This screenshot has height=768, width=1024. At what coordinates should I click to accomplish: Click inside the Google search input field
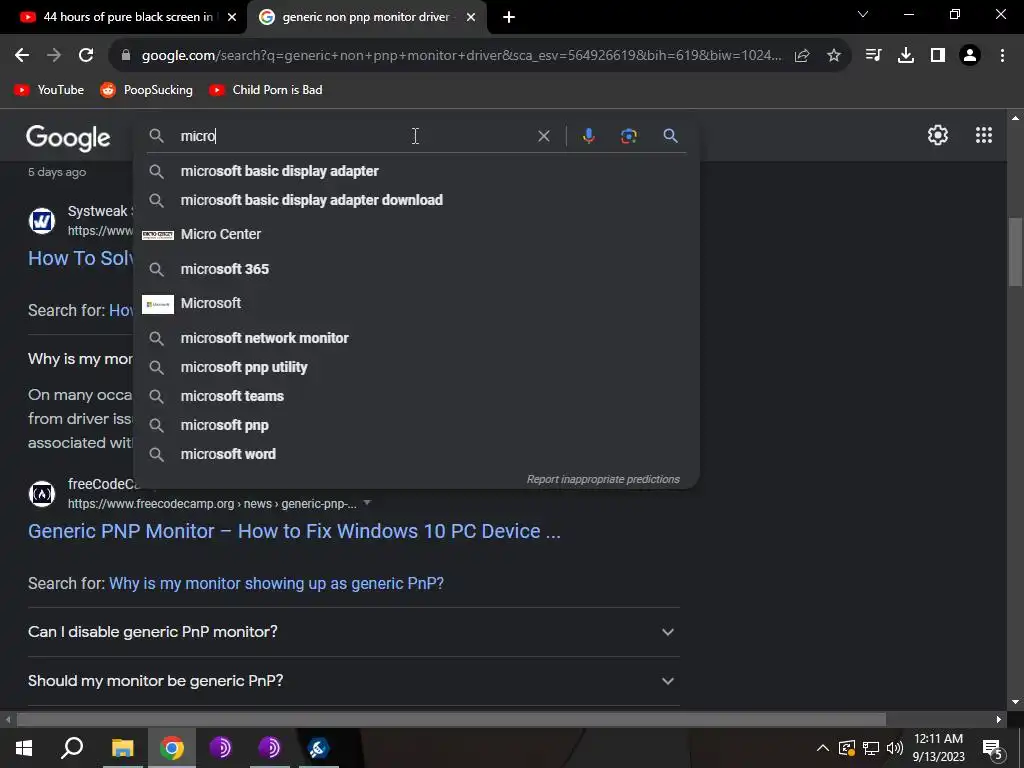(x=353, y=136)
